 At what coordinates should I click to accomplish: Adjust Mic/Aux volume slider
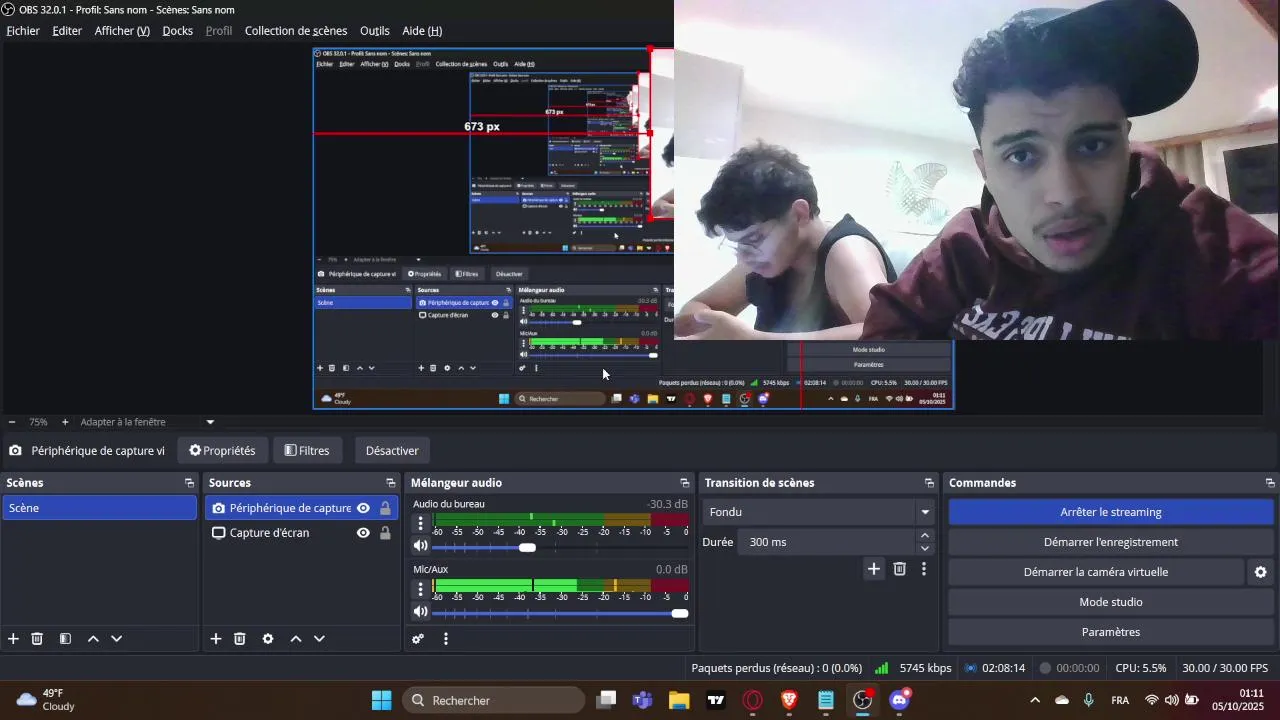coord(680,613)
